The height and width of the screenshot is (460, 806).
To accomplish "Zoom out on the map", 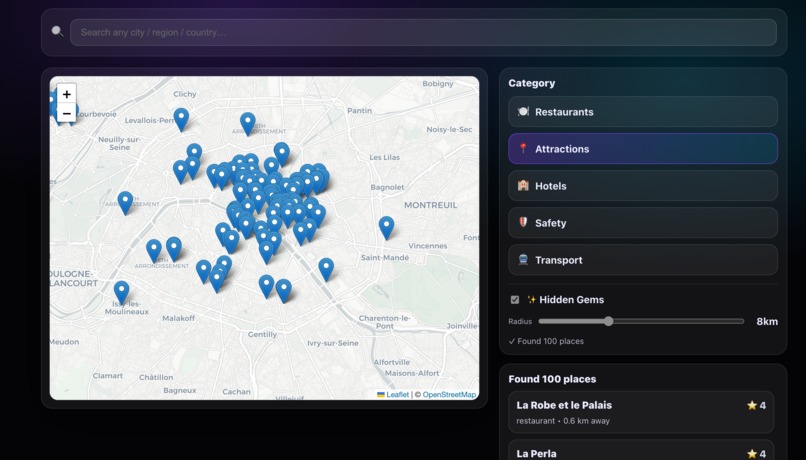I will 66,113.
